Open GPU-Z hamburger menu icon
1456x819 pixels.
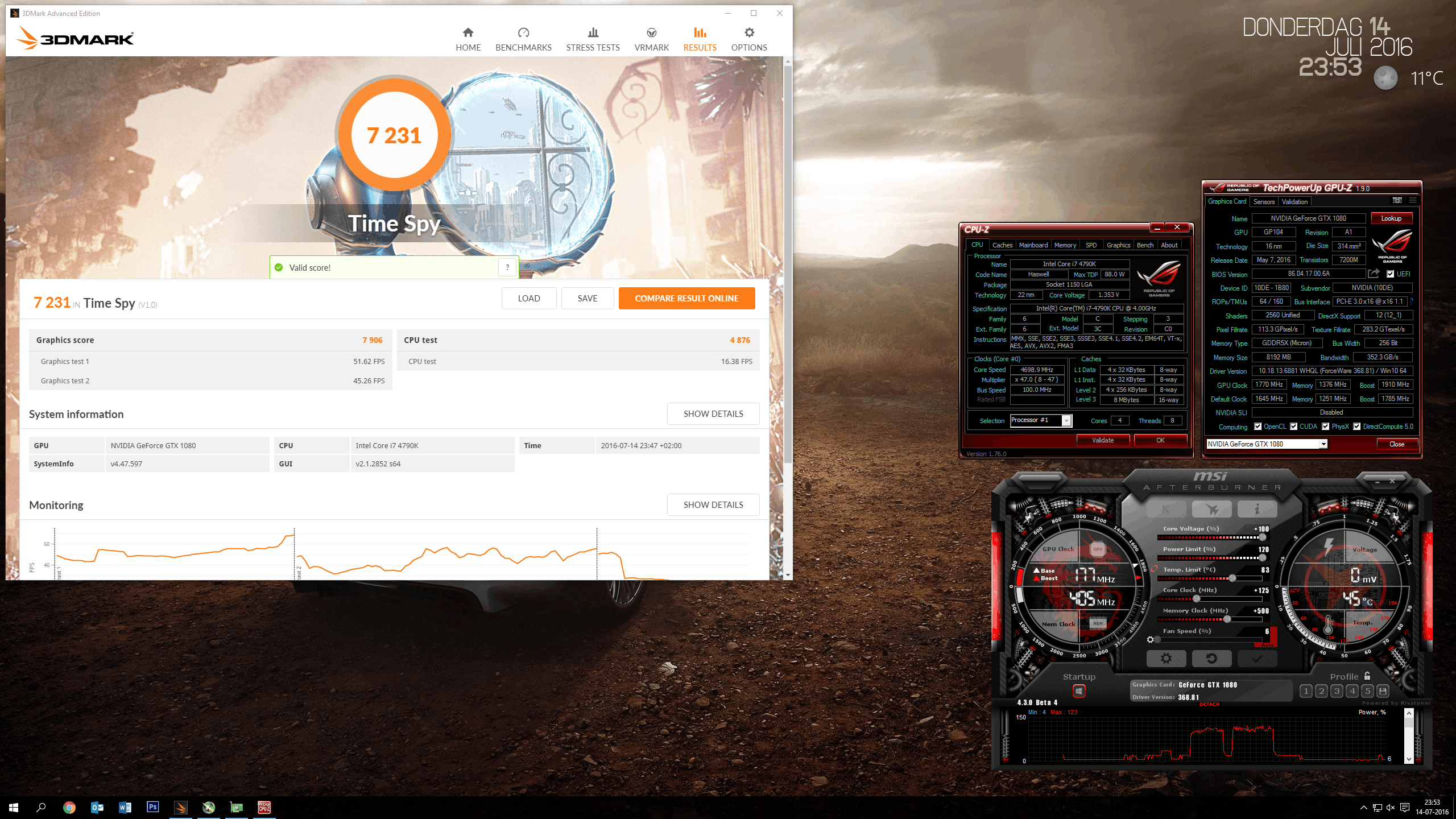(x=1413, y=201)
